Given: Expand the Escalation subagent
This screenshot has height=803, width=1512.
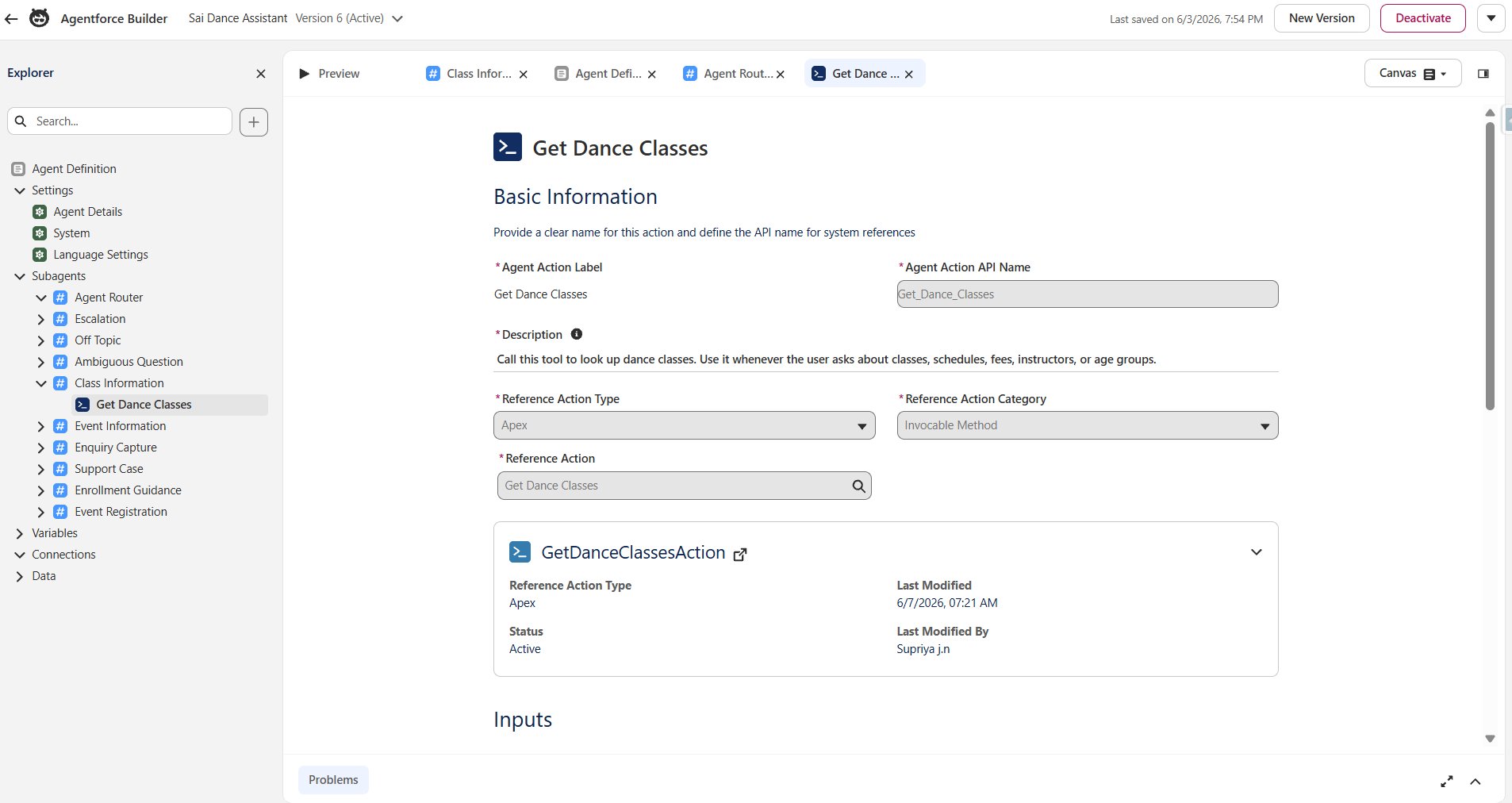Looking at the screenshot, I should coord(41,319).
